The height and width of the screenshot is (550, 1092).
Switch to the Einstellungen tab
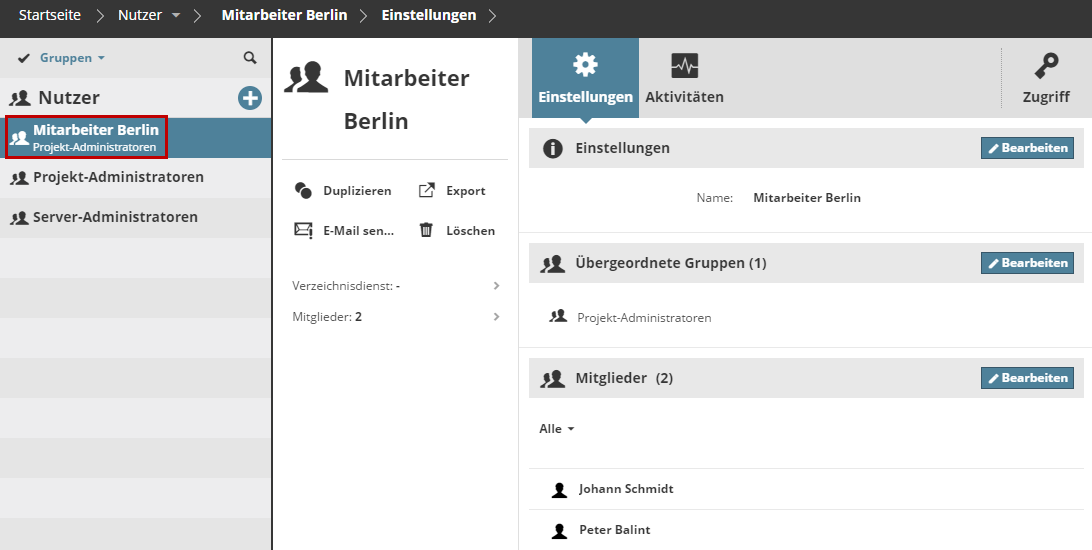click(x=585, y=78)
